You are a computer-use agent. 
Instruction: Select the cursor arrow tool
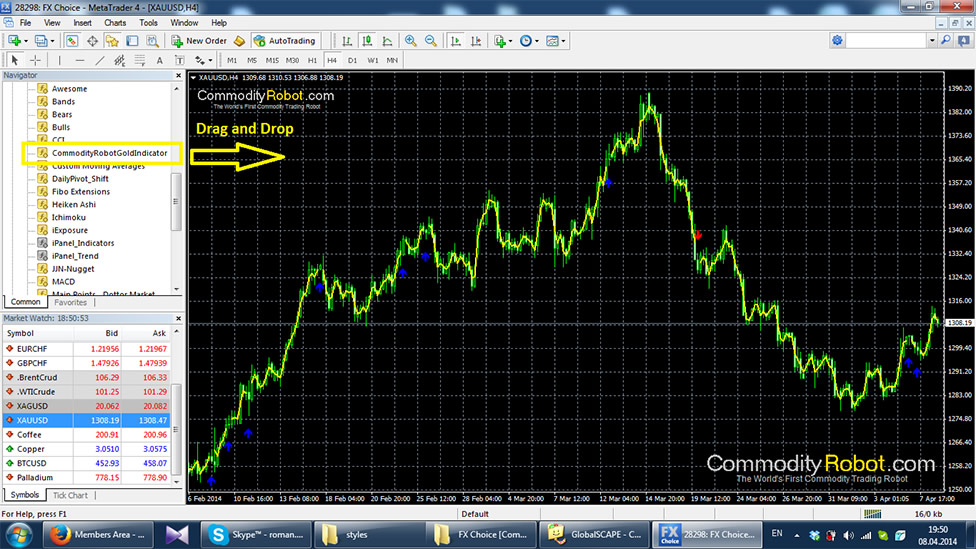point(15,60)
